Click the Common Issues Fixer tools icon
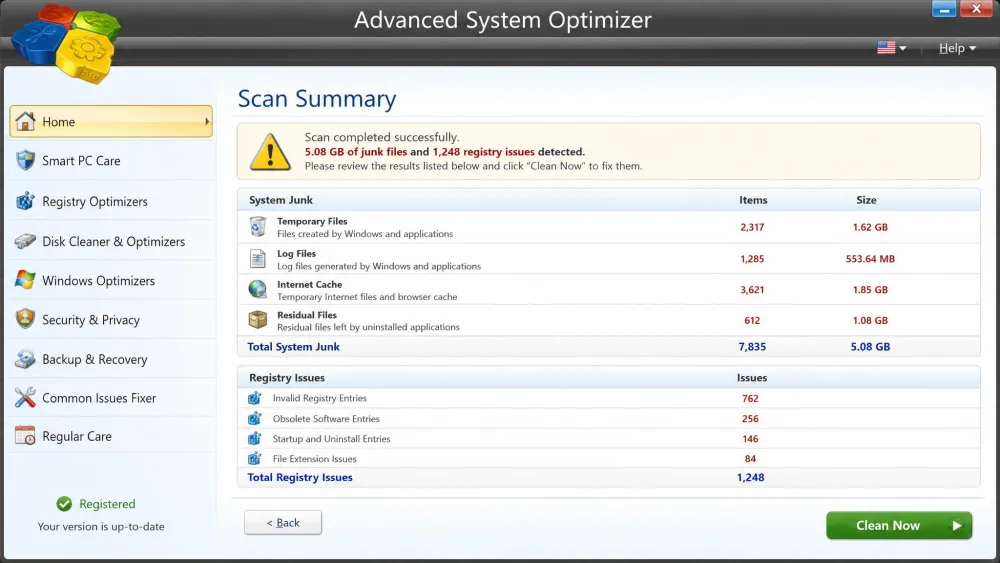The width and height of the screenshot is (1000, 563). [x=26, y=397]
